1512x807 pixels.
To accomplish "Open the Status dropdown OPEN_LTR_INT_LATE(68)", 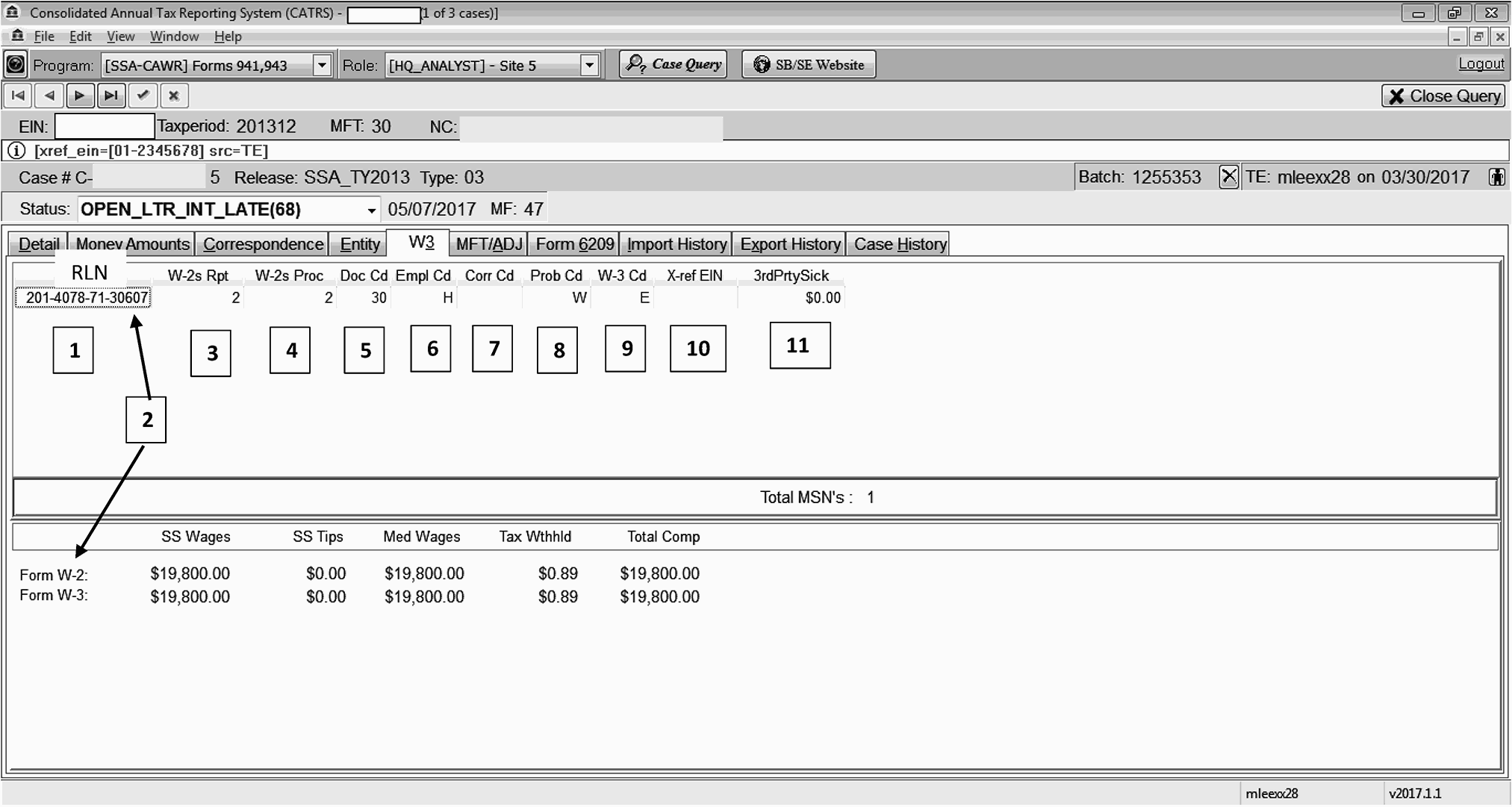I will point(371,210).
